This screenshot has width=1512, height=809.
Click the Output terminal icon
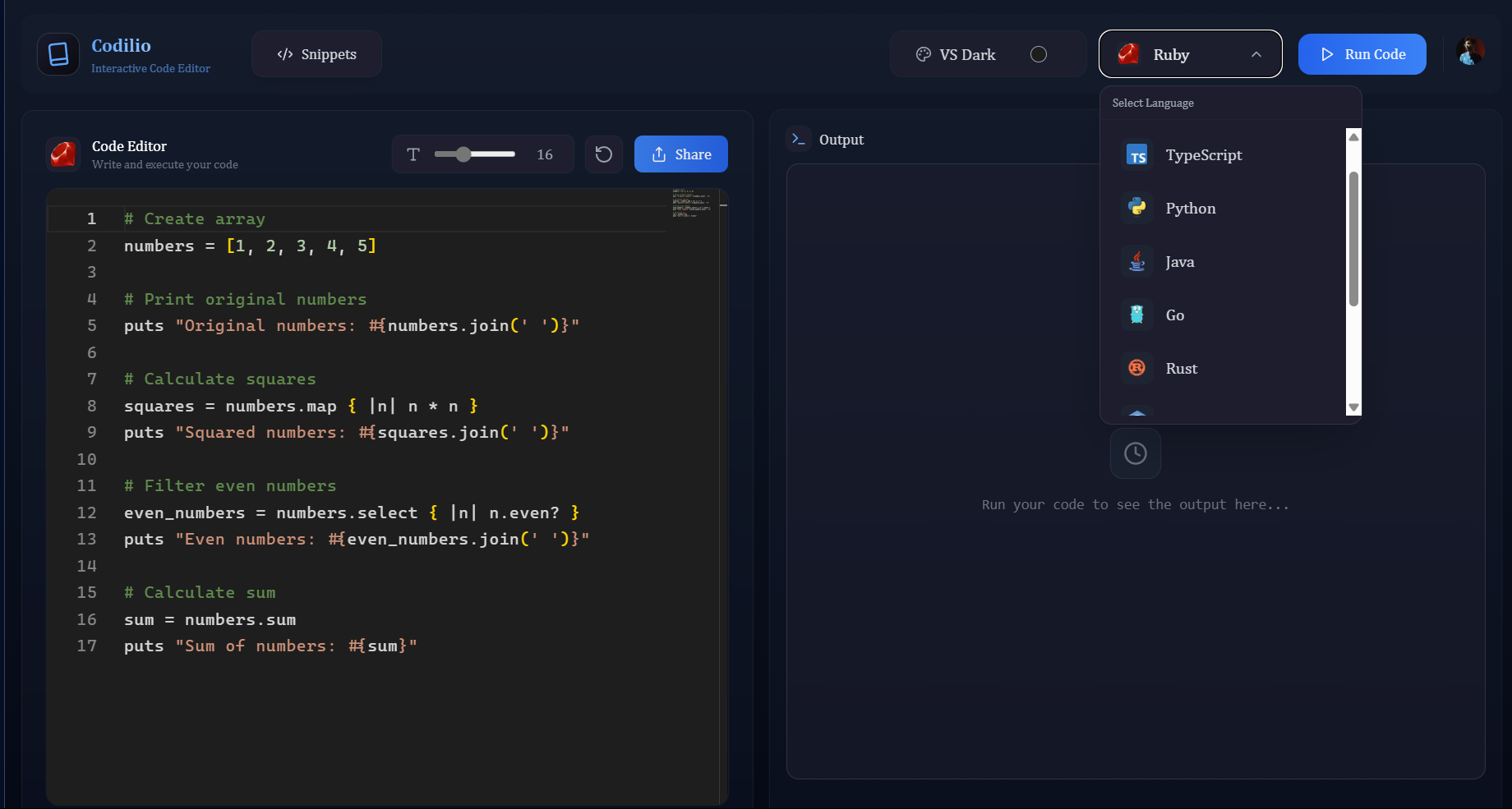[x=798, y=139]
